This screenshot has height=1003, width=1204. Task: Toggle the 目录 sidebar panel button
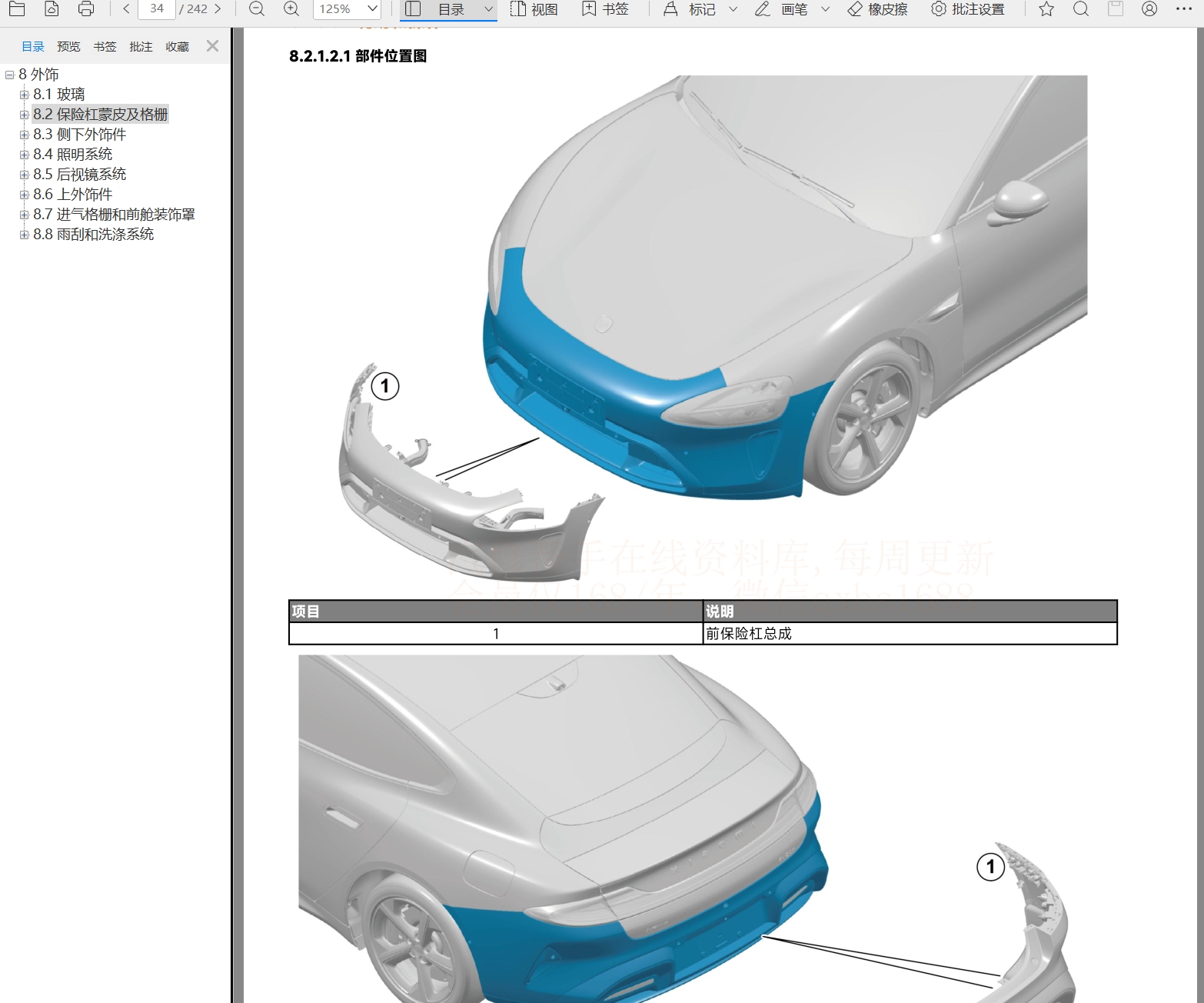(x=414, y=9)
